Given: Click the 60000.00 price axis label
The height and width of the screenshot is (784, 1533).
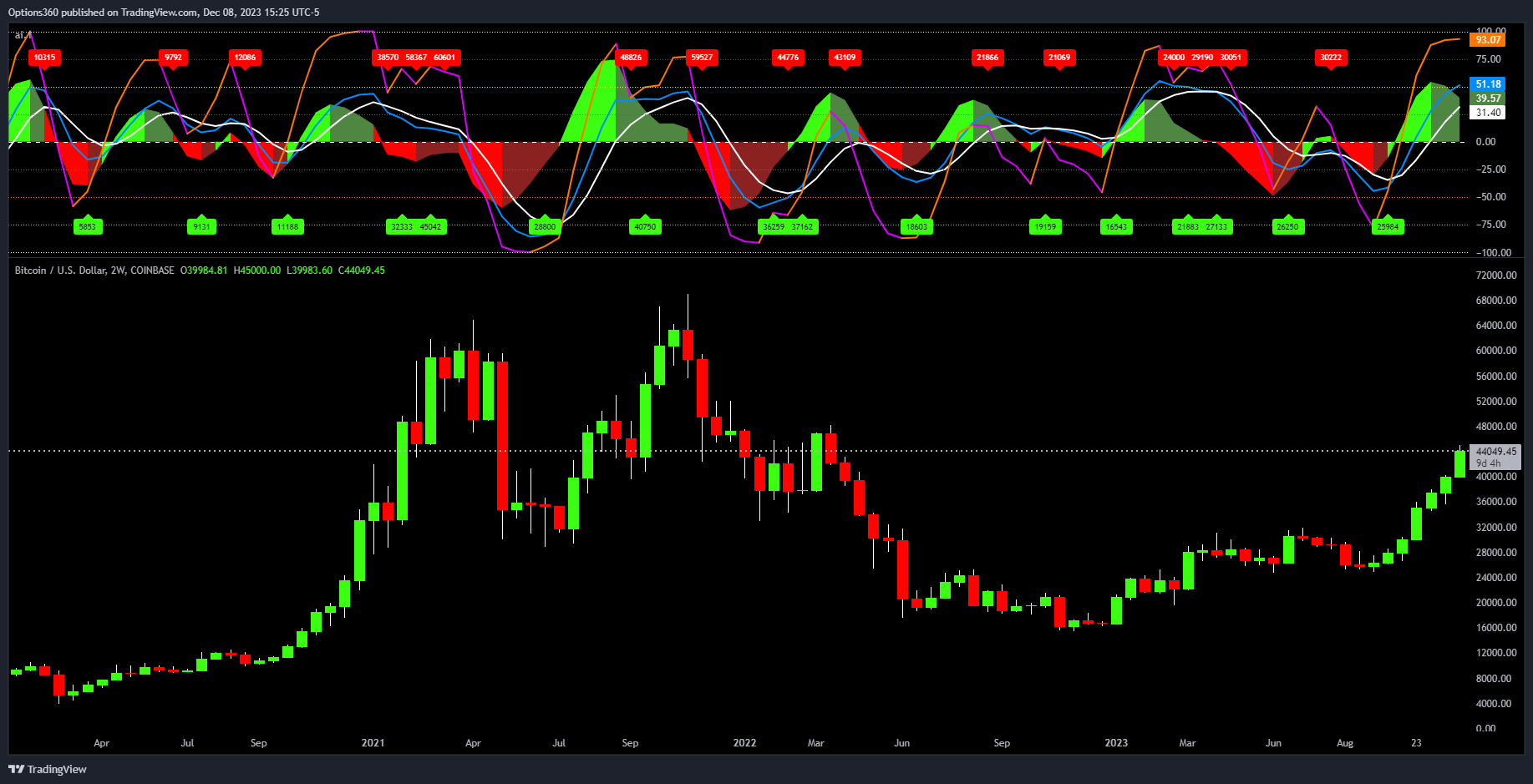Looking at the screenshot, I should (1495, 351).
